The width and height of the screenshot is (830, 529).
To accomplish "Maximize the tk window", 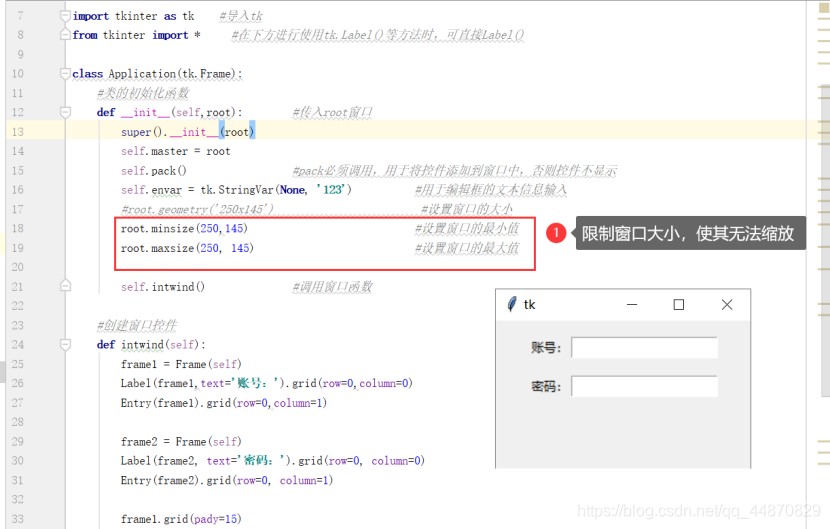I will (x=679, y=304).
